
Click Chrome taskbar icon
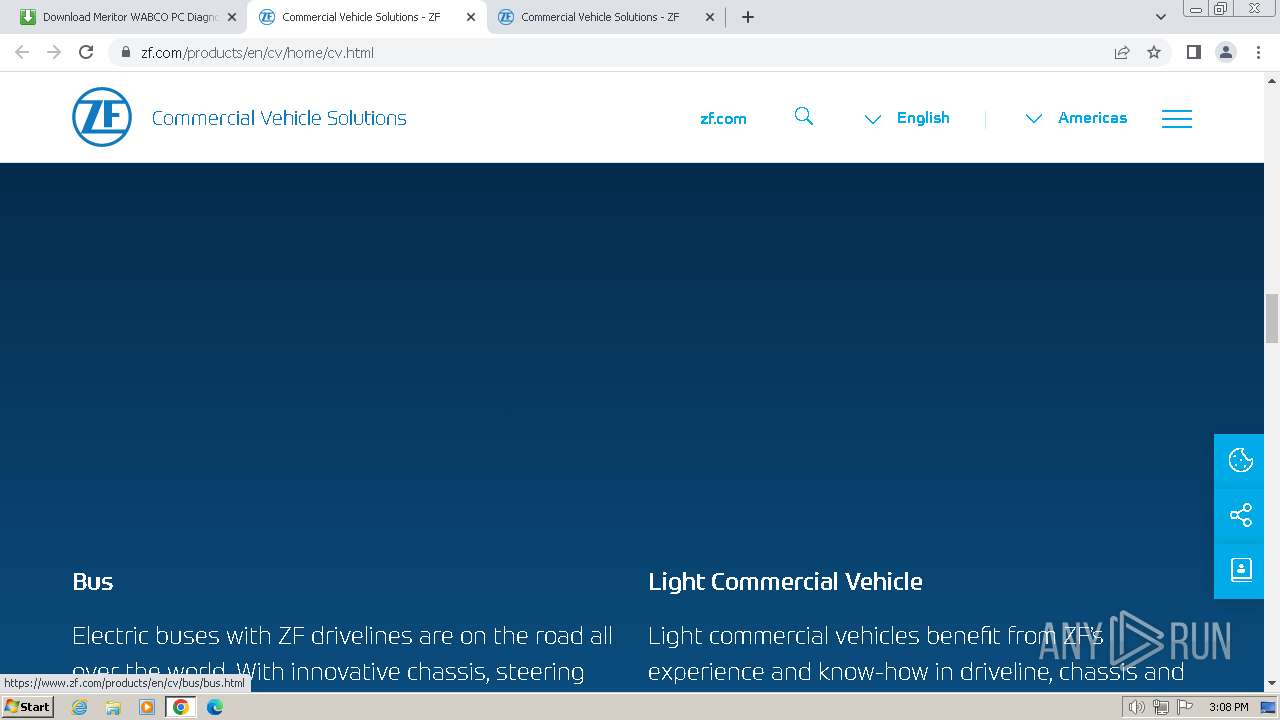coord(181,707)
